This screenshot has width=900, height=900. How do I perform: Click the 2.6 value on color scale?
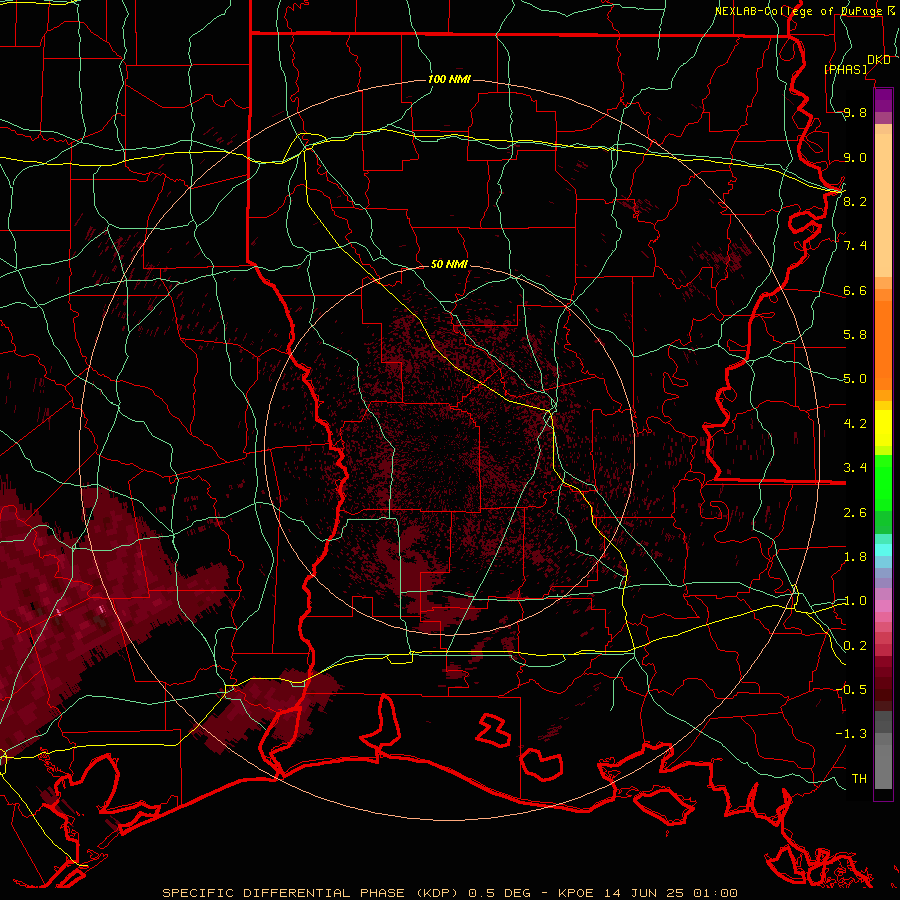(855, 513)
